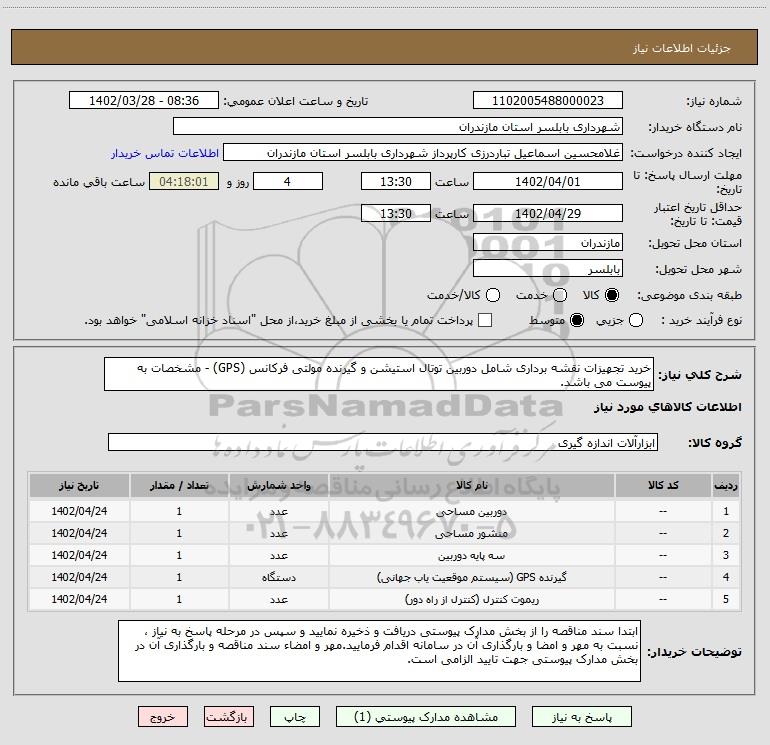770x745 pixels.
Task: Select the کالا/خدمت radio button
Action: (x=493, y=295)
